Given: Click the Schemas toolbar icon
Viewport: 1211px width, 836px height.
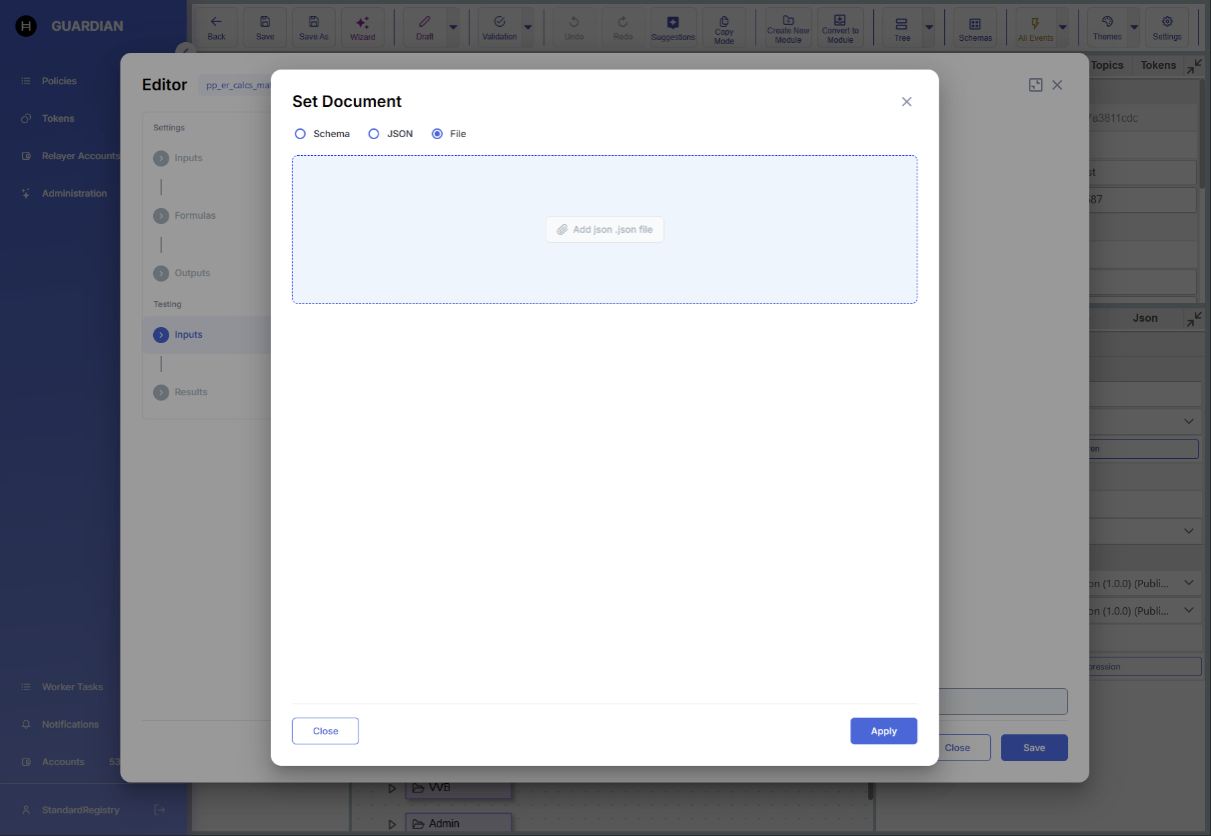Looking at the screenshot, I should click(975, 28).
